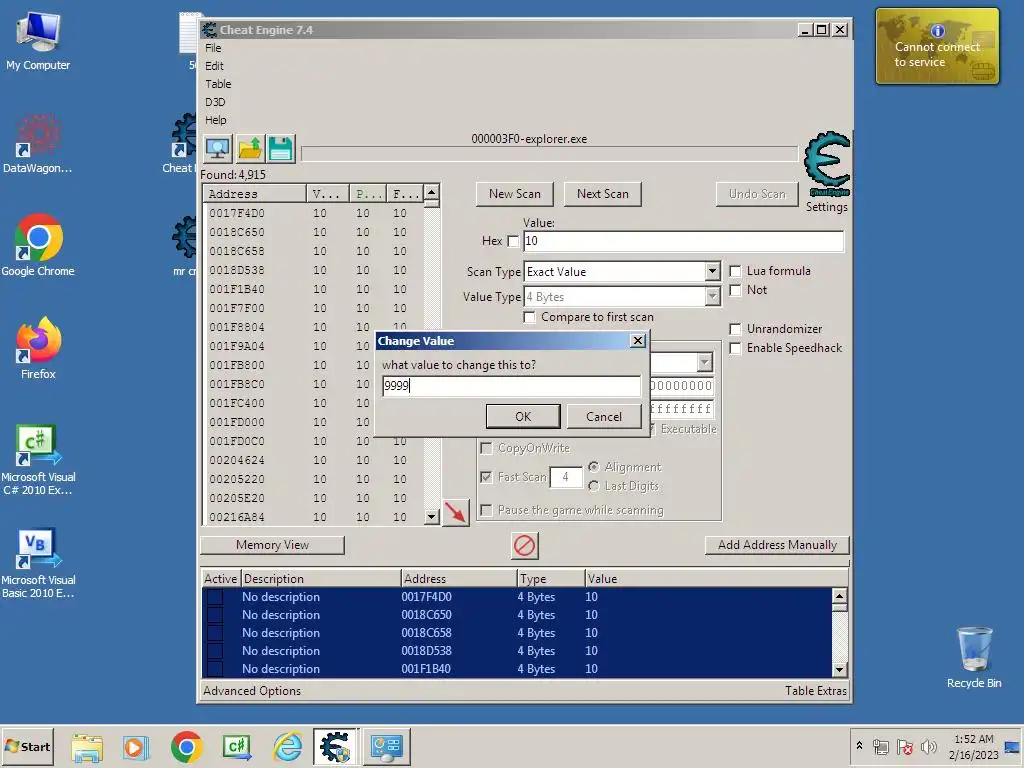Launch Google Chrome from desktop
The width and height of the screenshot is (1024, 768).
[38, 246]
